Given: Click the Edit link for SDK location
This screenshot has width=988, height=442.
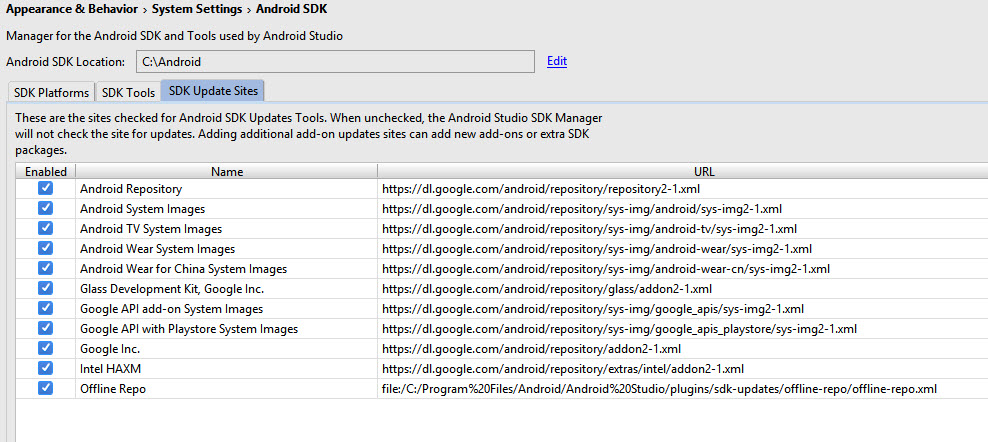Looking at the screenshot, I should click(x=557, y=61).
